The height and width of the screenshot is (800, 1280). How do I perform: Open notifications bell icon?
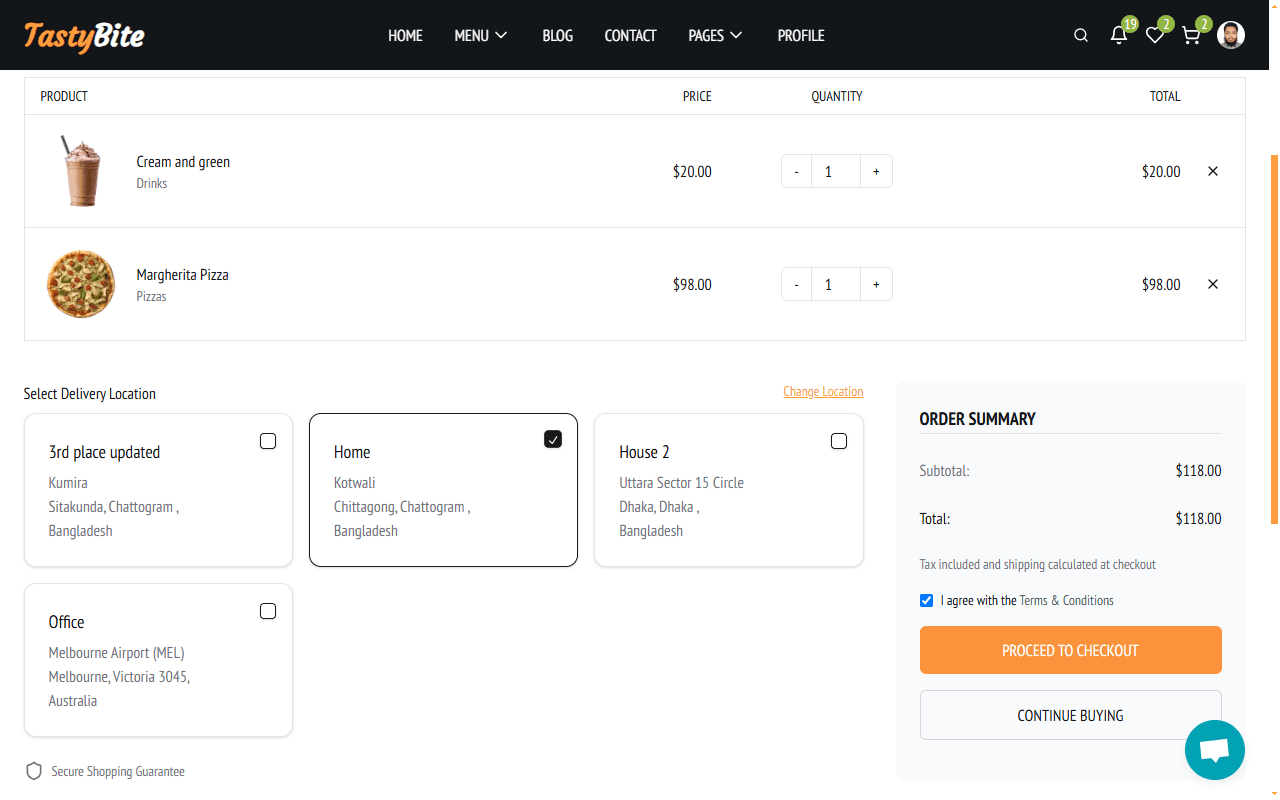click(x=1119, y=36)
